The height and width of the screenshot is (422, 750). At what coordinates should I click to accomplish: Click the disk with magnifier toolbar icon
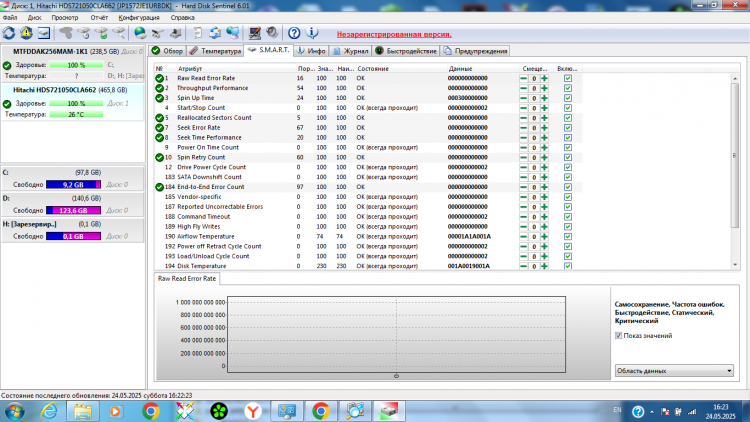click(x=119, y=33)
